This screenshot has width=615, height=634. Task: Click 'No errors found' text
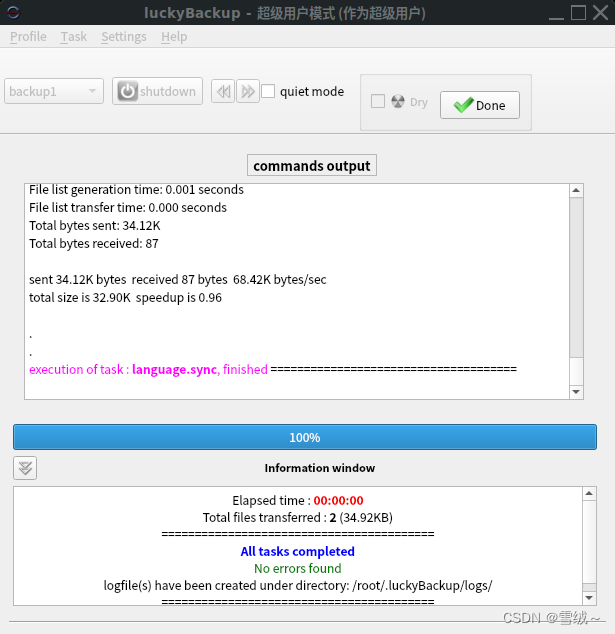coord(298,568)
